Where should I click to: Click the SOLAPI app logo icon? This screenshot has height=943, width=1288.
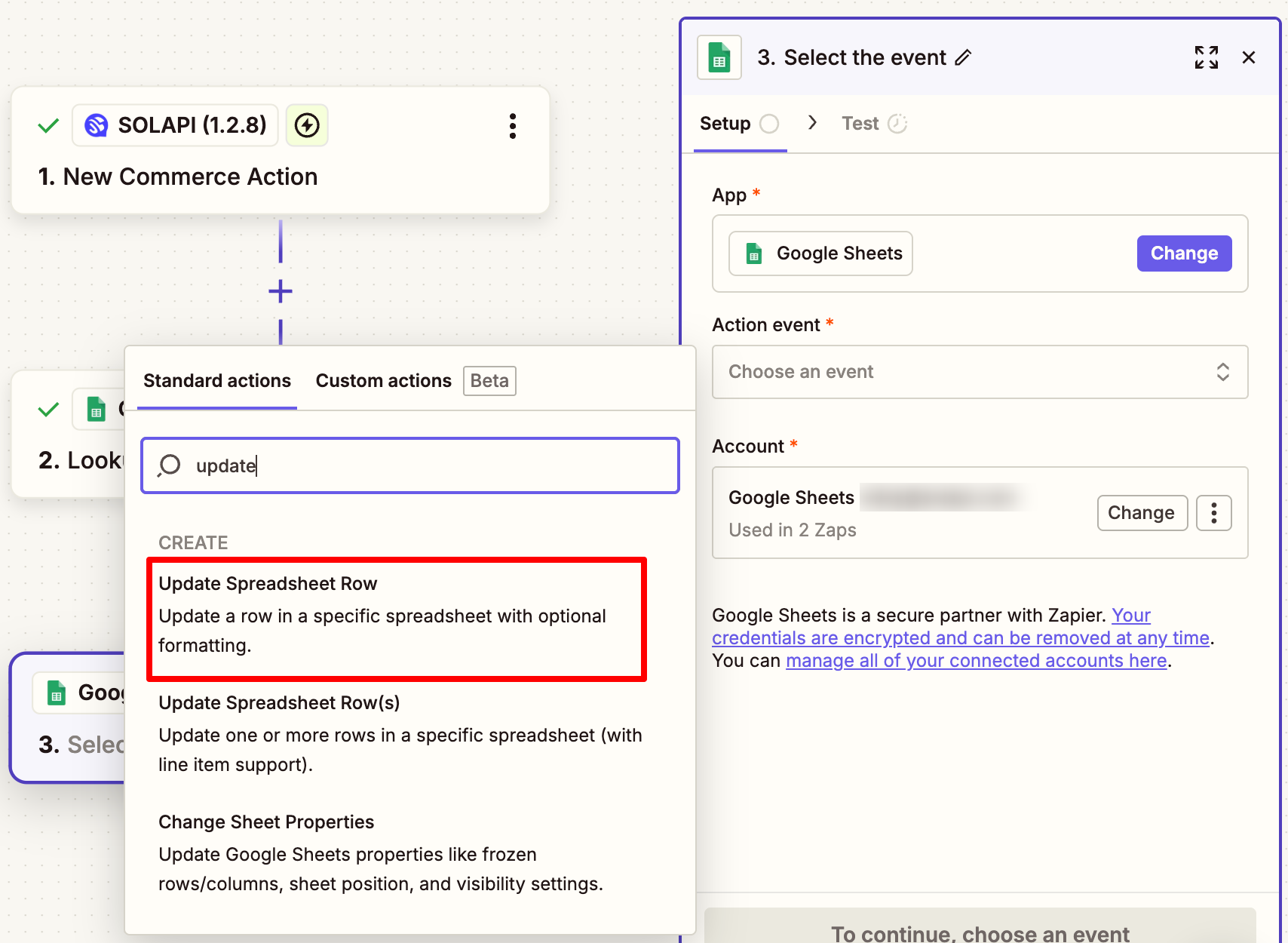click(x=97, y=125)
